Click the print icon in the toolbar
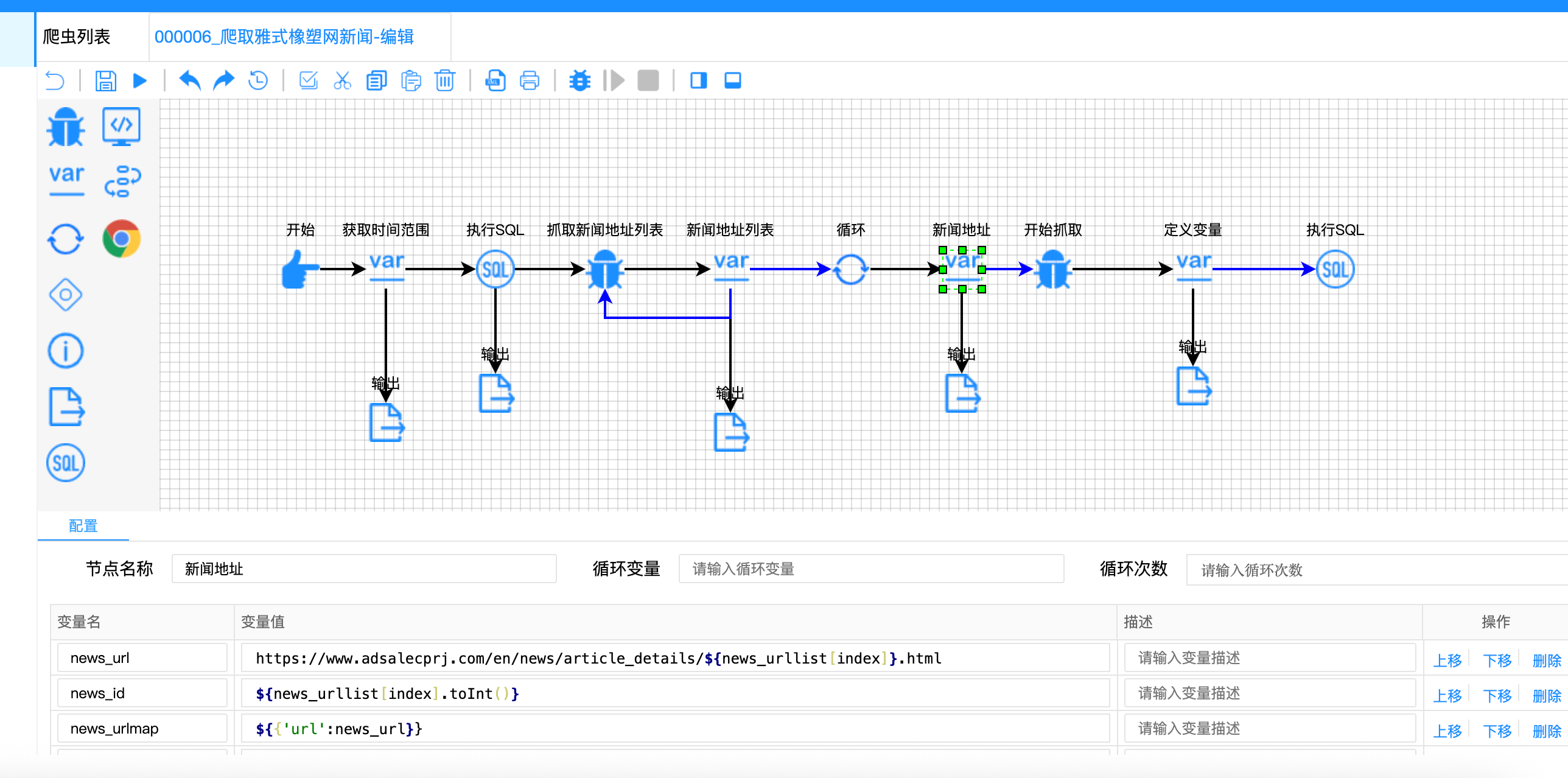1568x778 pixels. pos(530,80)
